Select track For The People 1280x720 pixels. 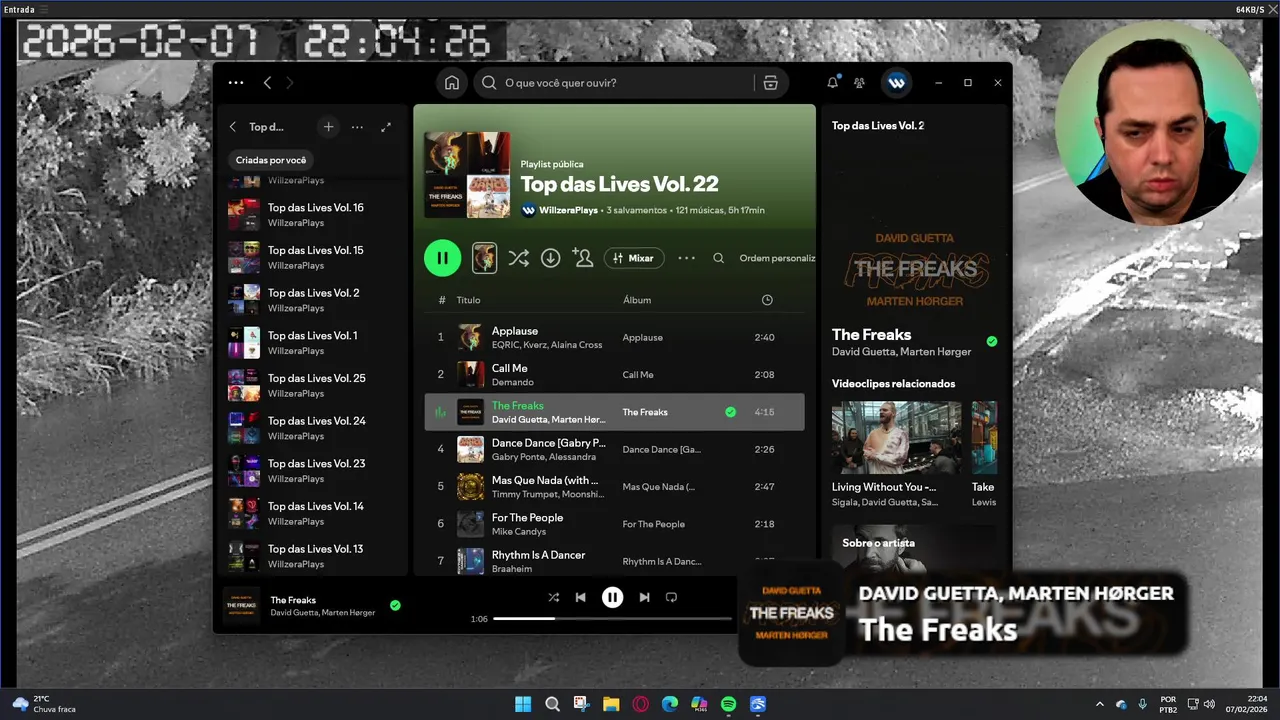[x=614, y=524]
